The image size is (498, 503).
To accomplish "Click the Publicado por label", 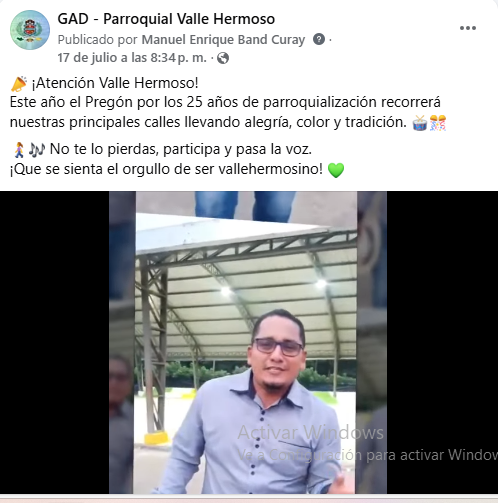I will pos(97,40).
